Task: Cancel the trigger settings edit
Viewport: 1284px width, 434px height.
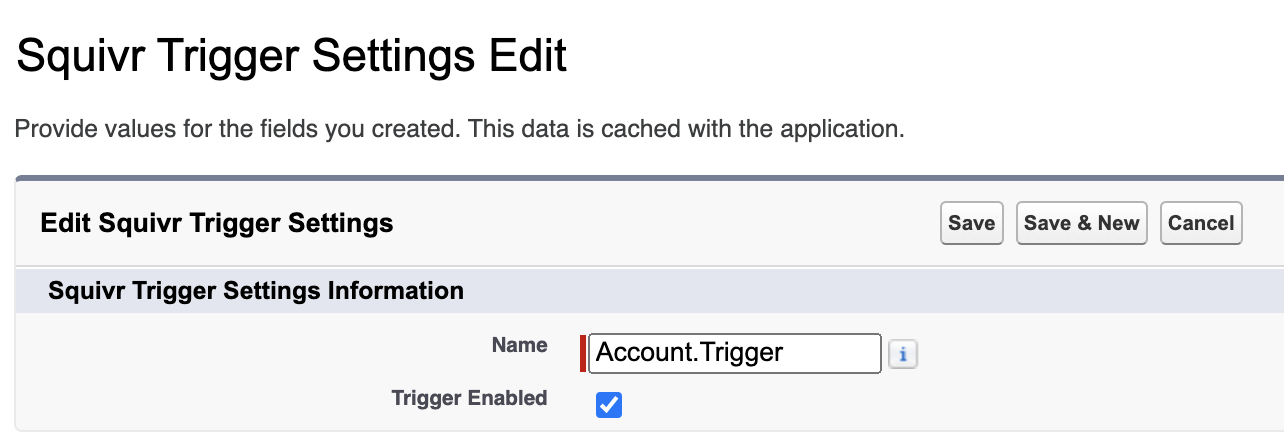Action: click(x=1200, y=223)
